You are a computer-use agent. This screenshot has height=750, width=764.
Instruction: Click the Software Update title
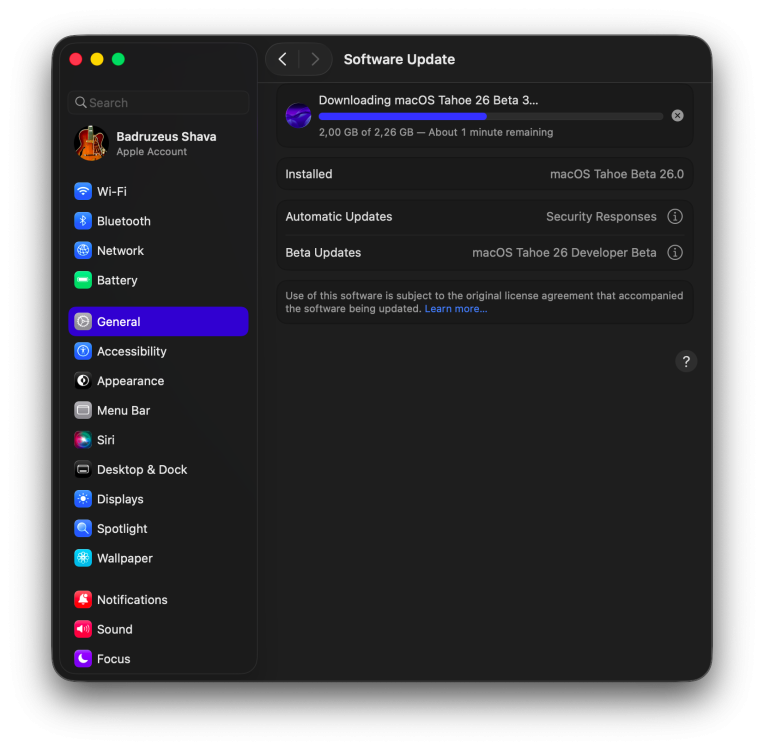[x=399, y=59]
